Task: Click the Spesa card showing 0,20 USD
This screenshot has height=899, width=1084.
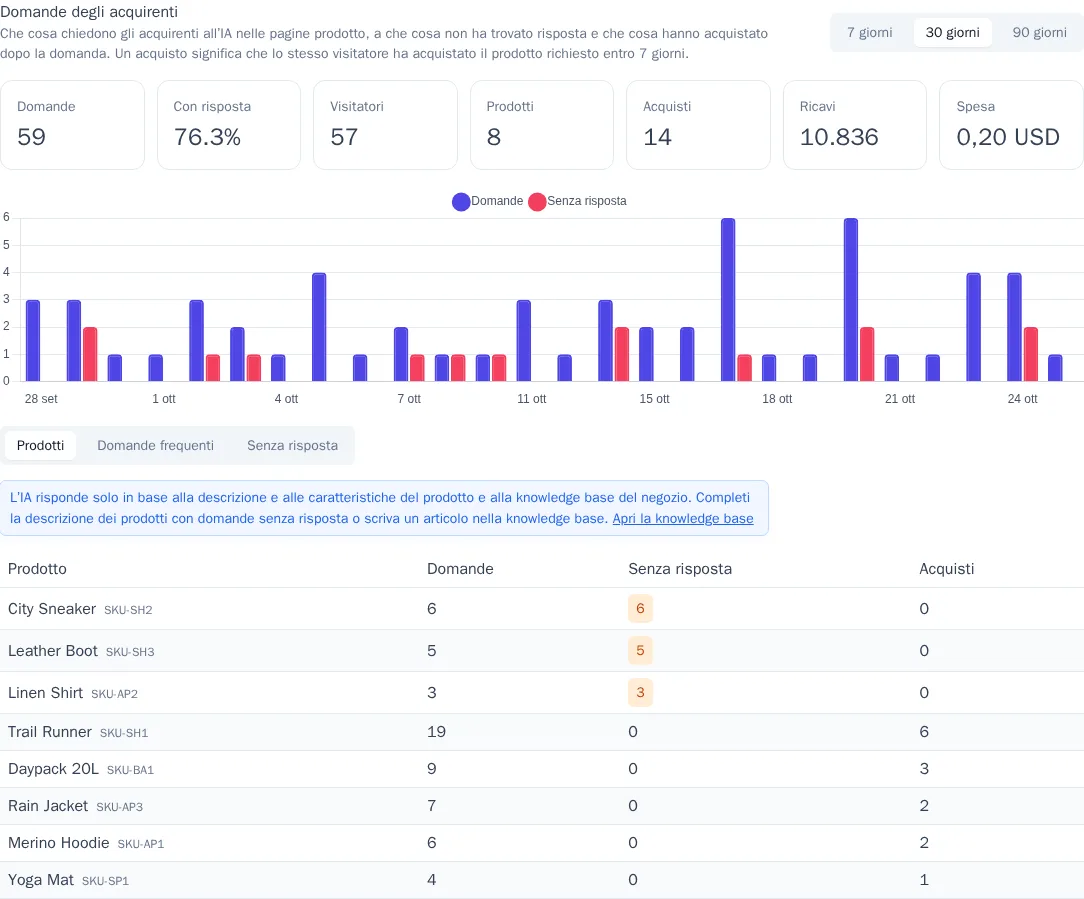Action: [x=1011, y=125]
